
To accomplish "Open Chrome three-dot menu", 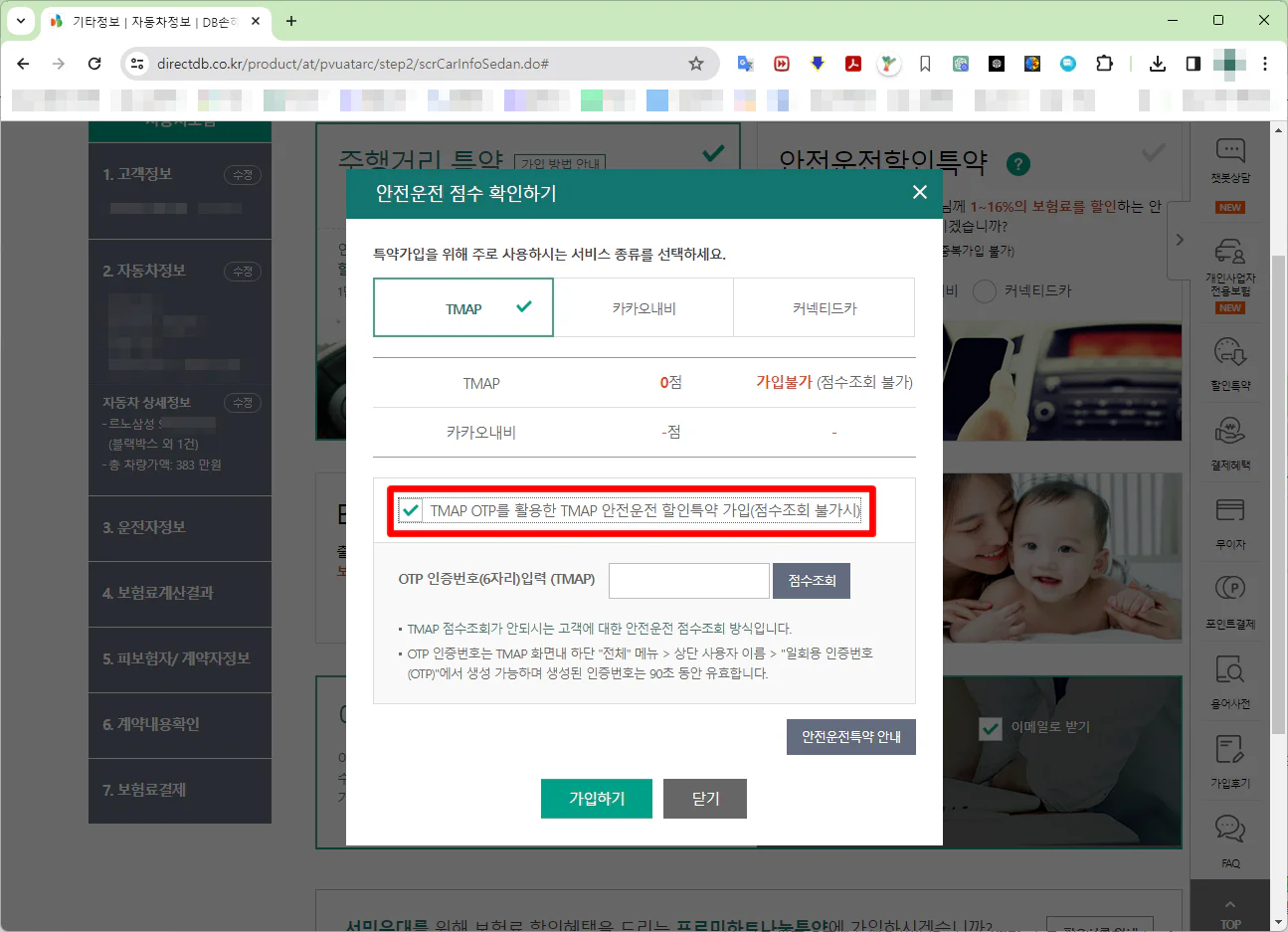I will 1265,64.
